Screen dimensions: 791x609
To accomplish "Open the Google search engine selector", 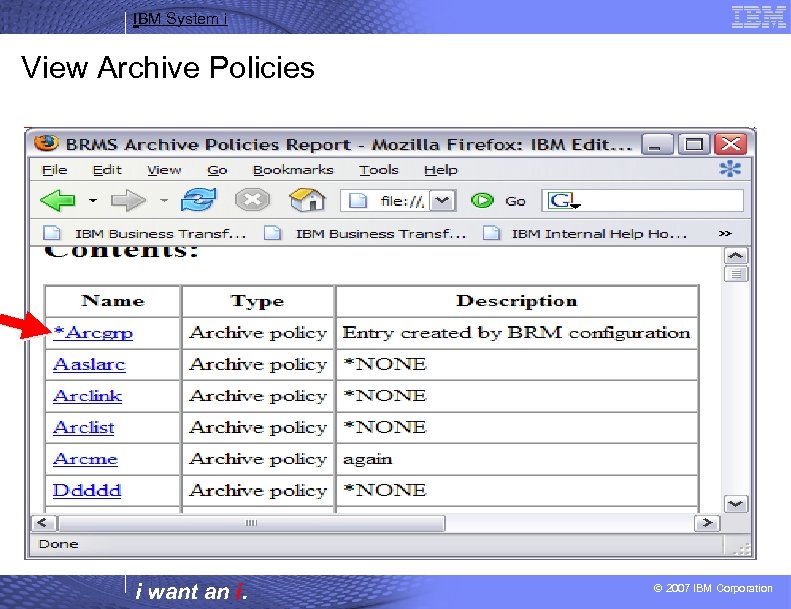I will tap(564, 201).
